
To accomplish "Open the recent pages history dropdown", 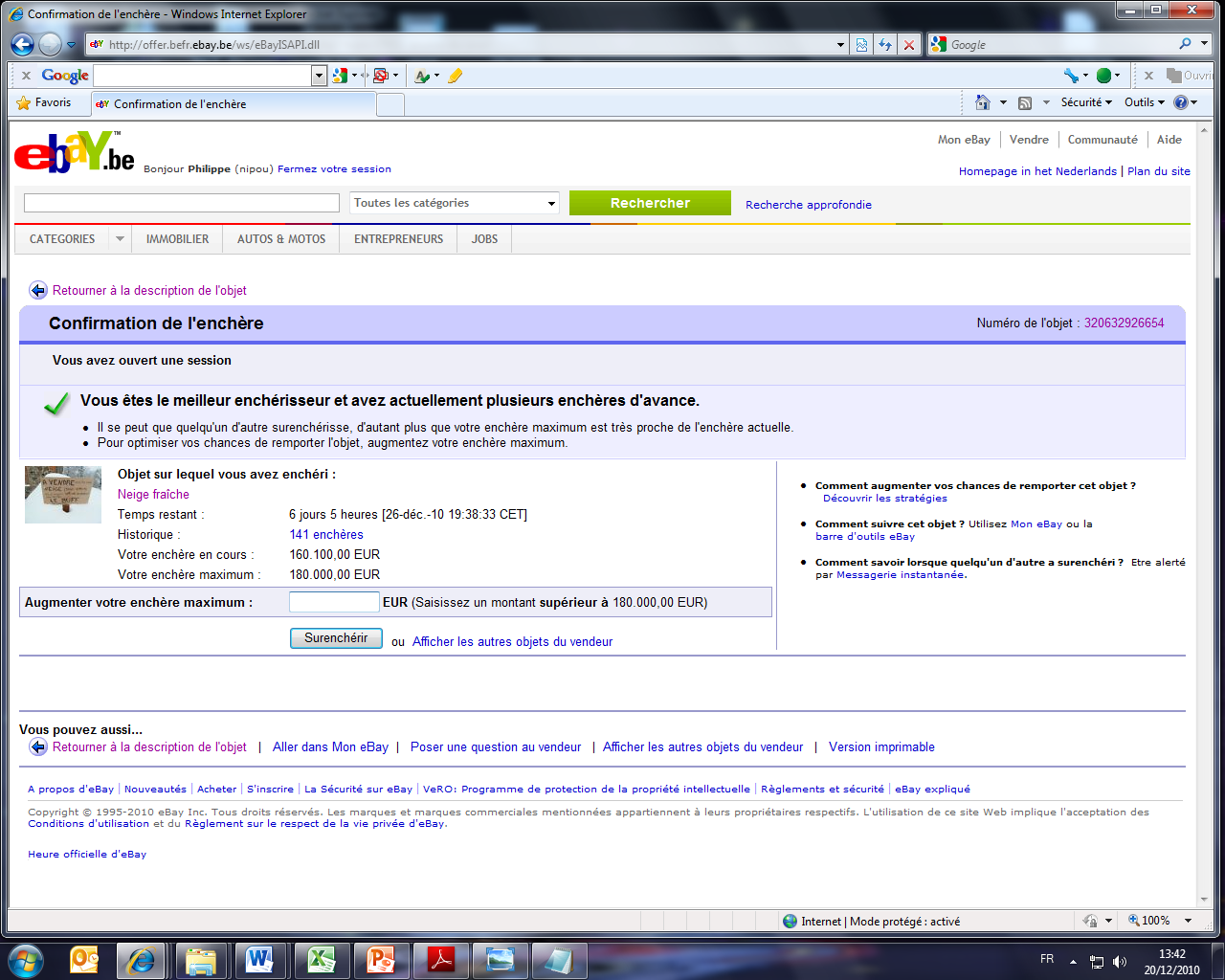I will 71,45.
